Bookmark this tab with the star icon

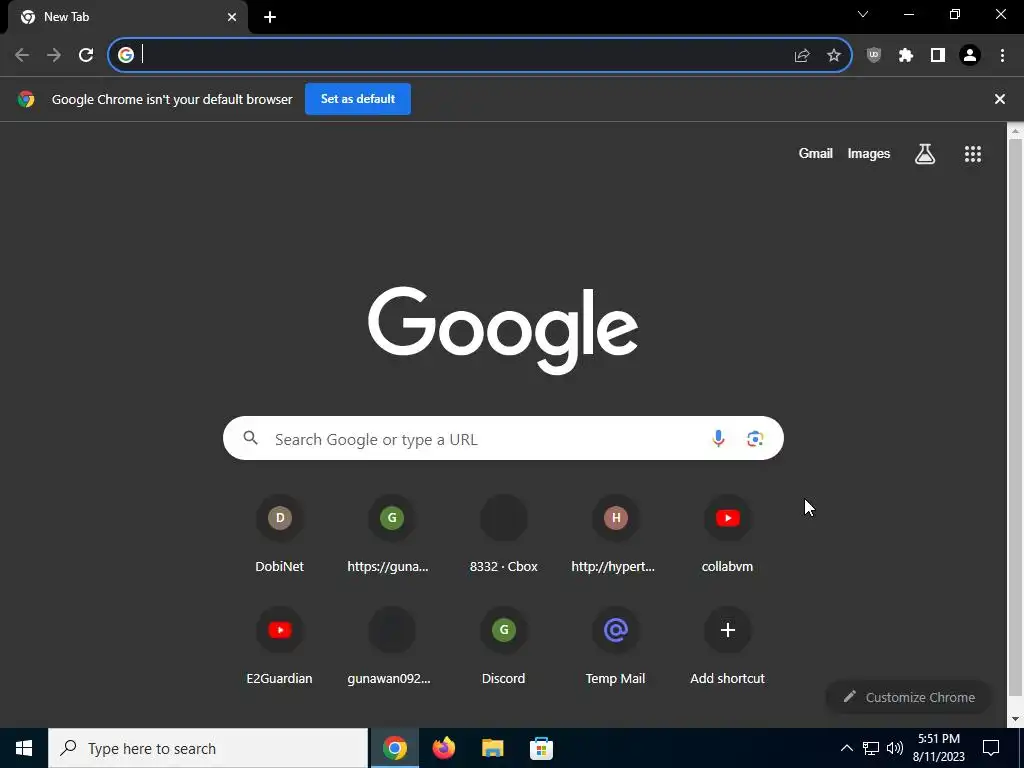coord(834,56)
